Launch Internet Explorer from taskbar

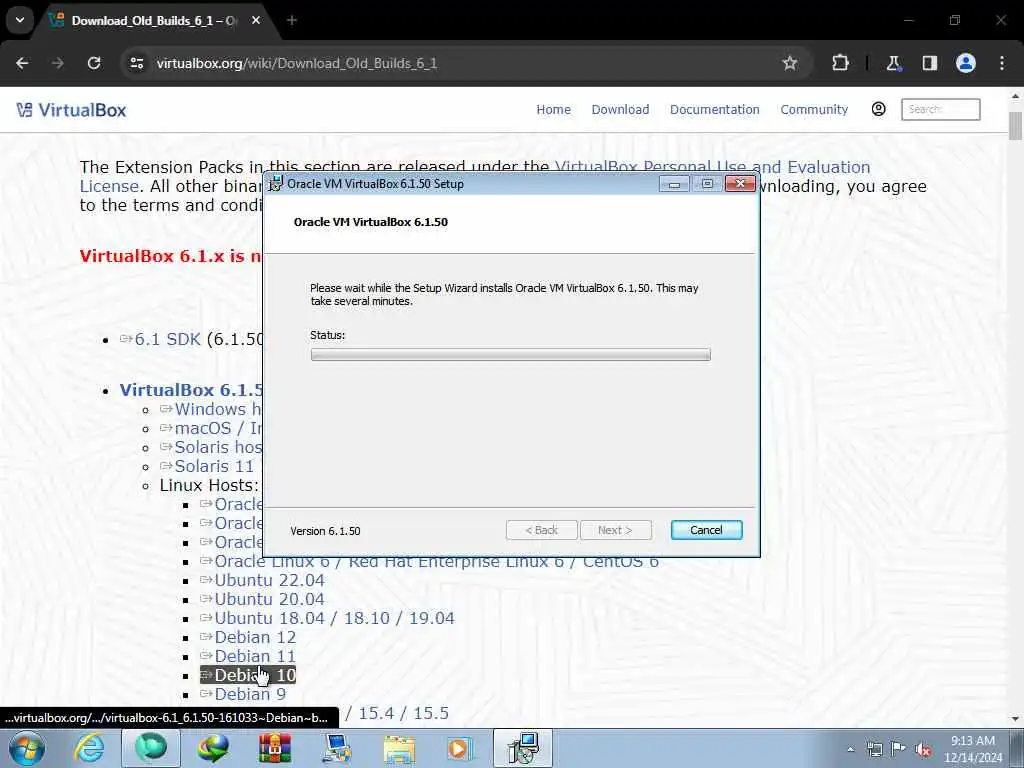point(90,748)
